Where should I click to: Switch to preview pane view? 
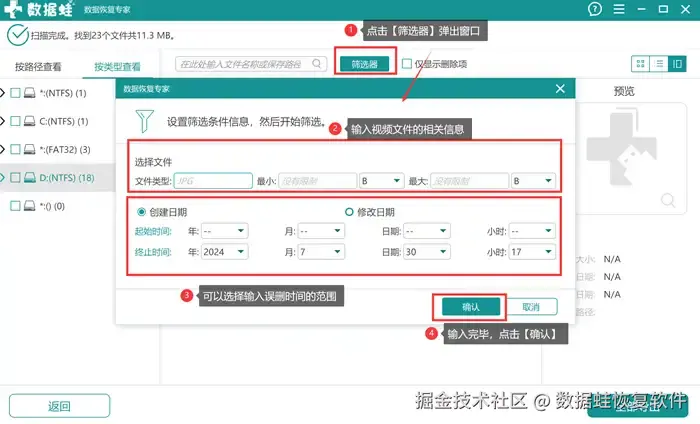click(x=677, y=64)
